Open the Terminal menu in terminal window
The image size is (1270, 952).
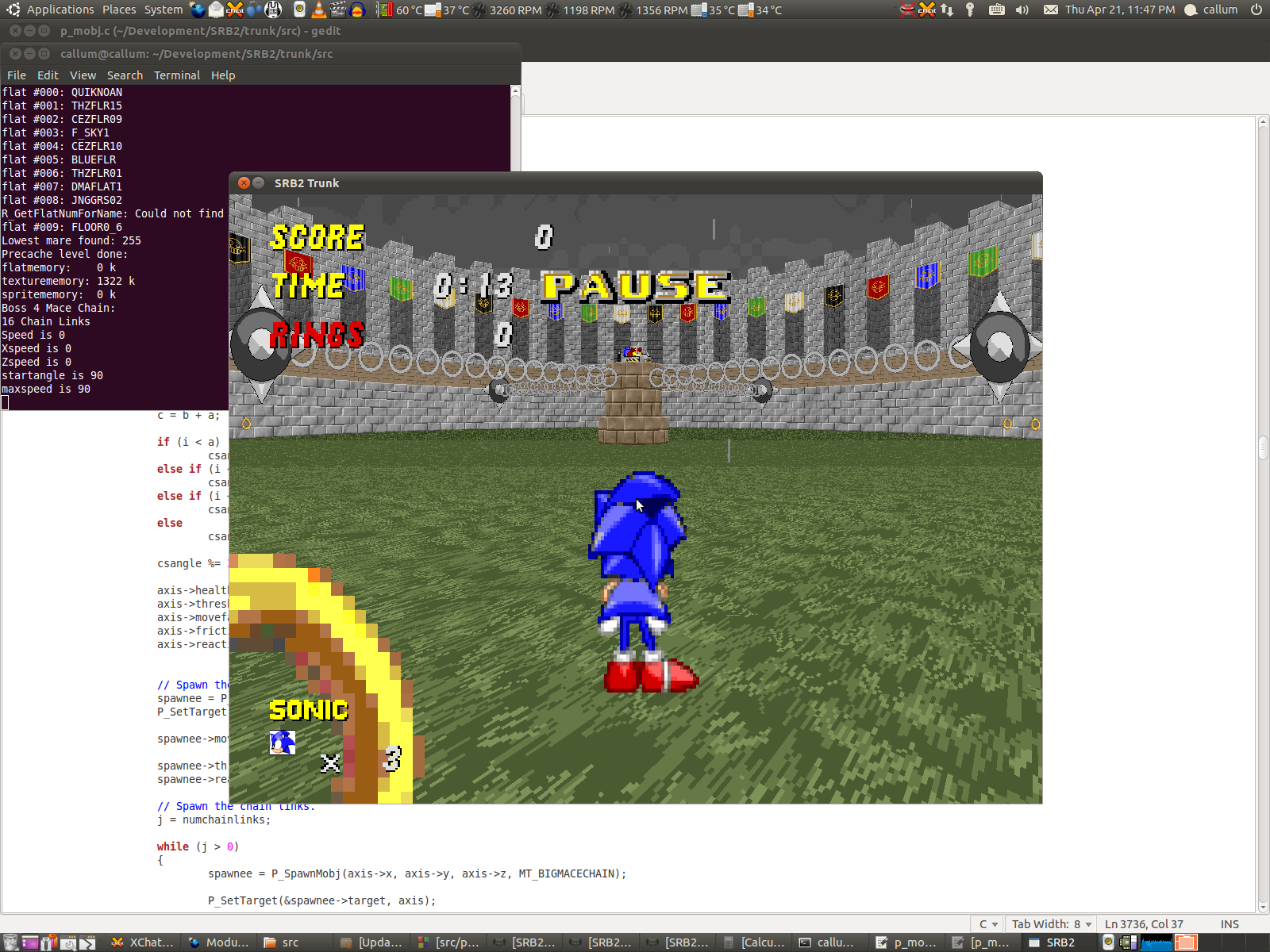click(176, 75)
